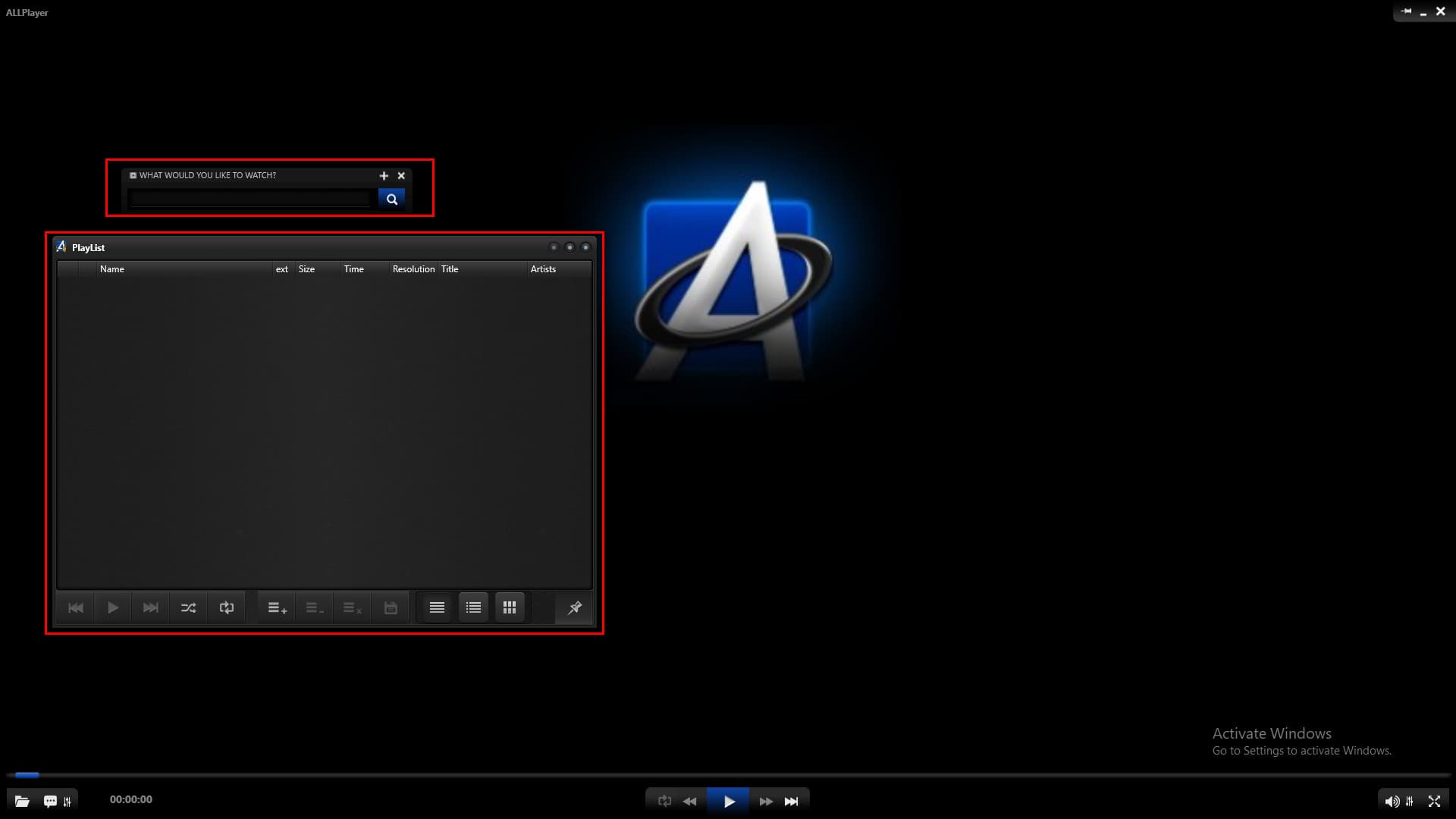Screen dimensions: 1456x819
Task: Pin the ALLPlayer window on top
Action: 1406,11
